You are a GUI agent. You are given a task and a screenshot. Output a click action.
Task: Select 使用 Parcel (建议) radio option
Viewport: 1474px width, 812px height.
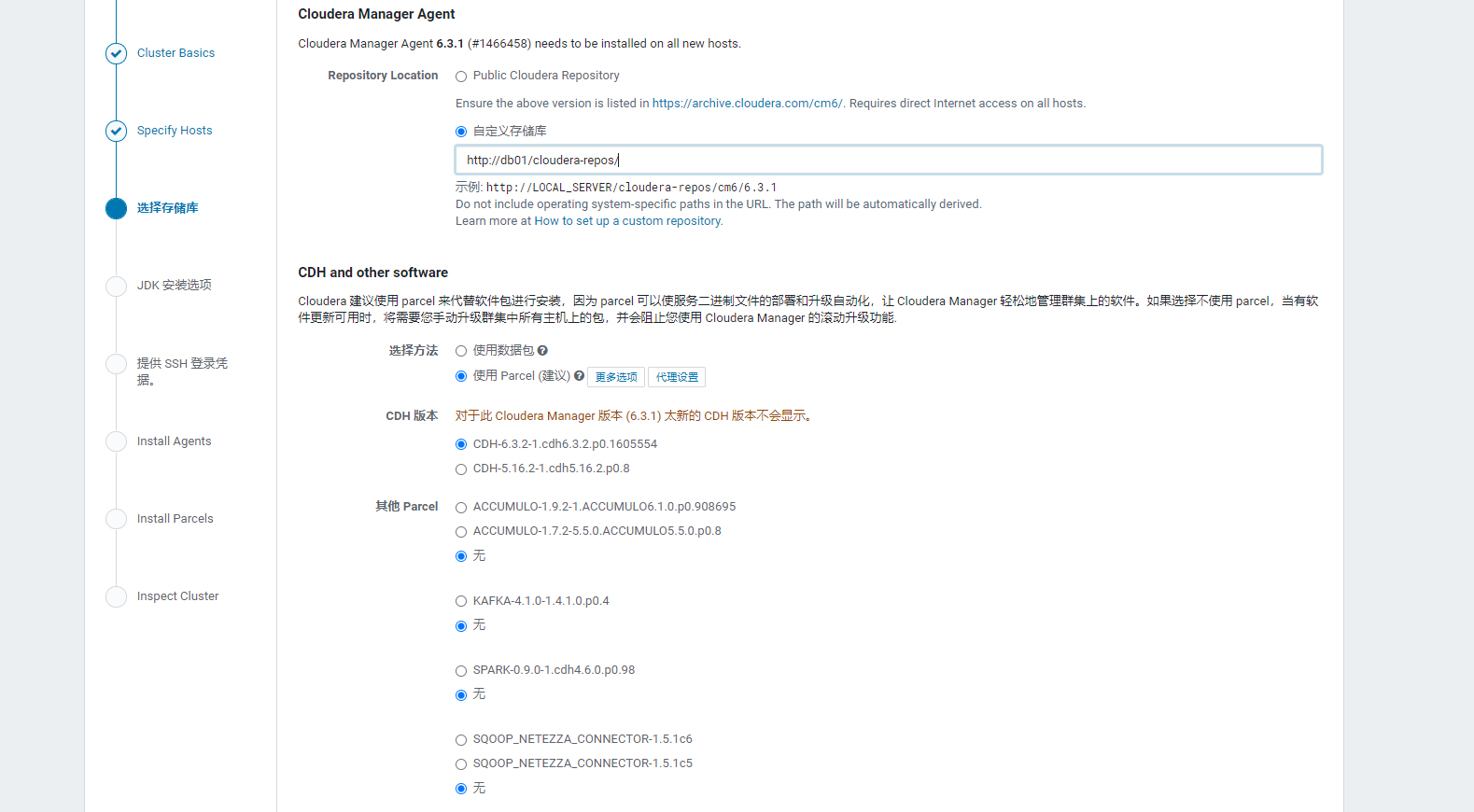point(461,376)
